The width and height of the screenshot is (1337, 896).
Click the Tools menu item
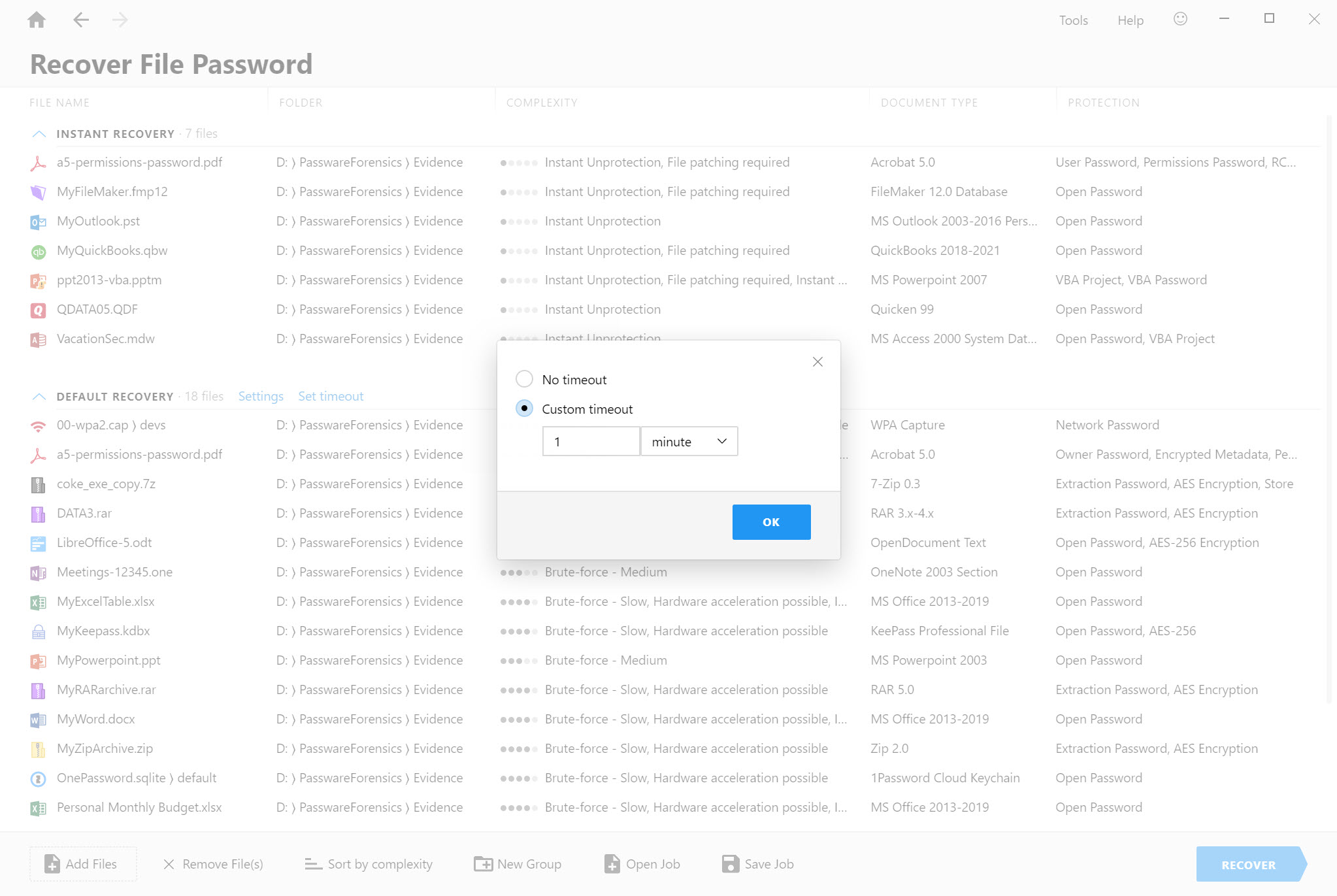pos(1073,20)
